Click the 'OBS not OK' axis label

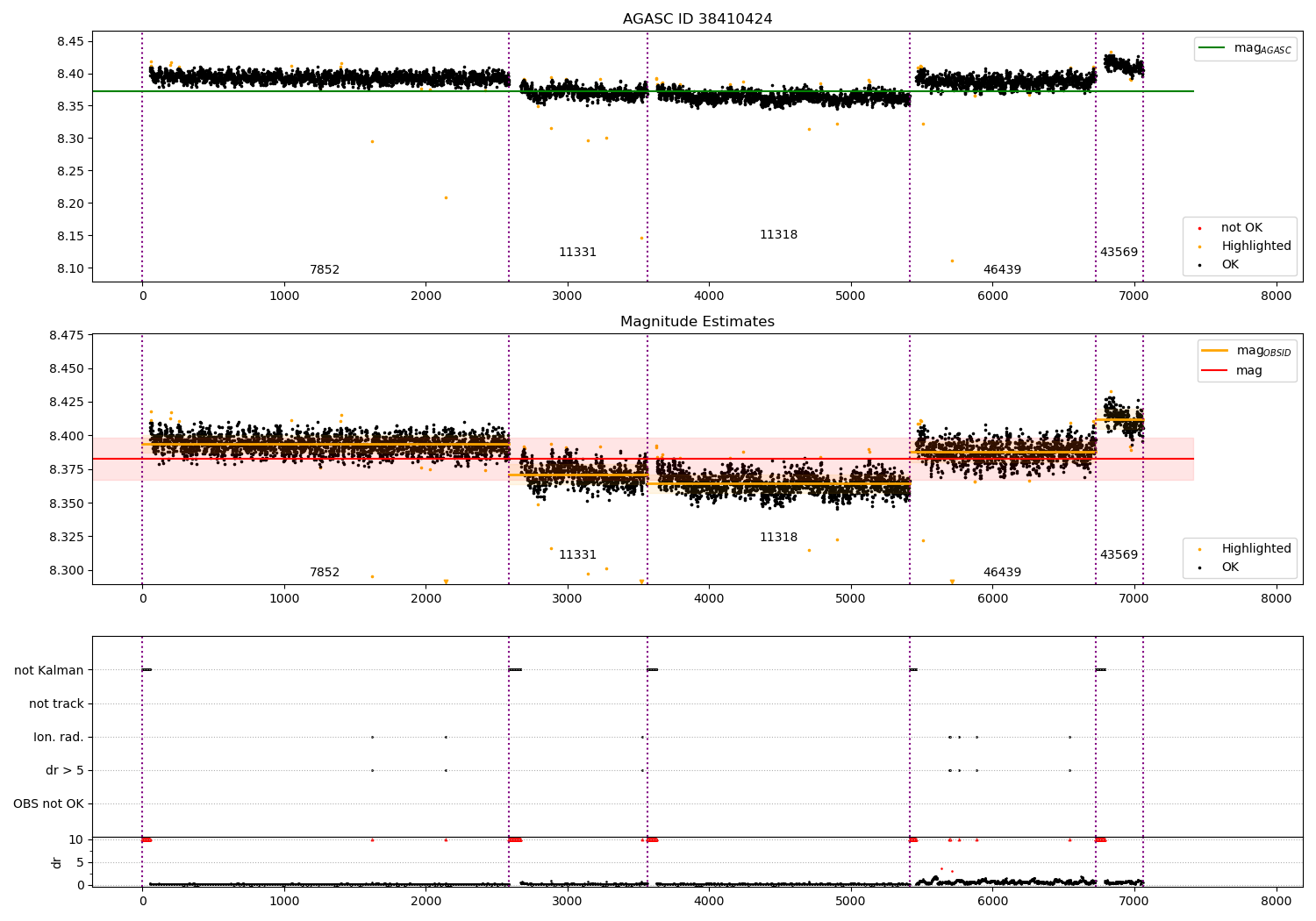tap(49, 804)
